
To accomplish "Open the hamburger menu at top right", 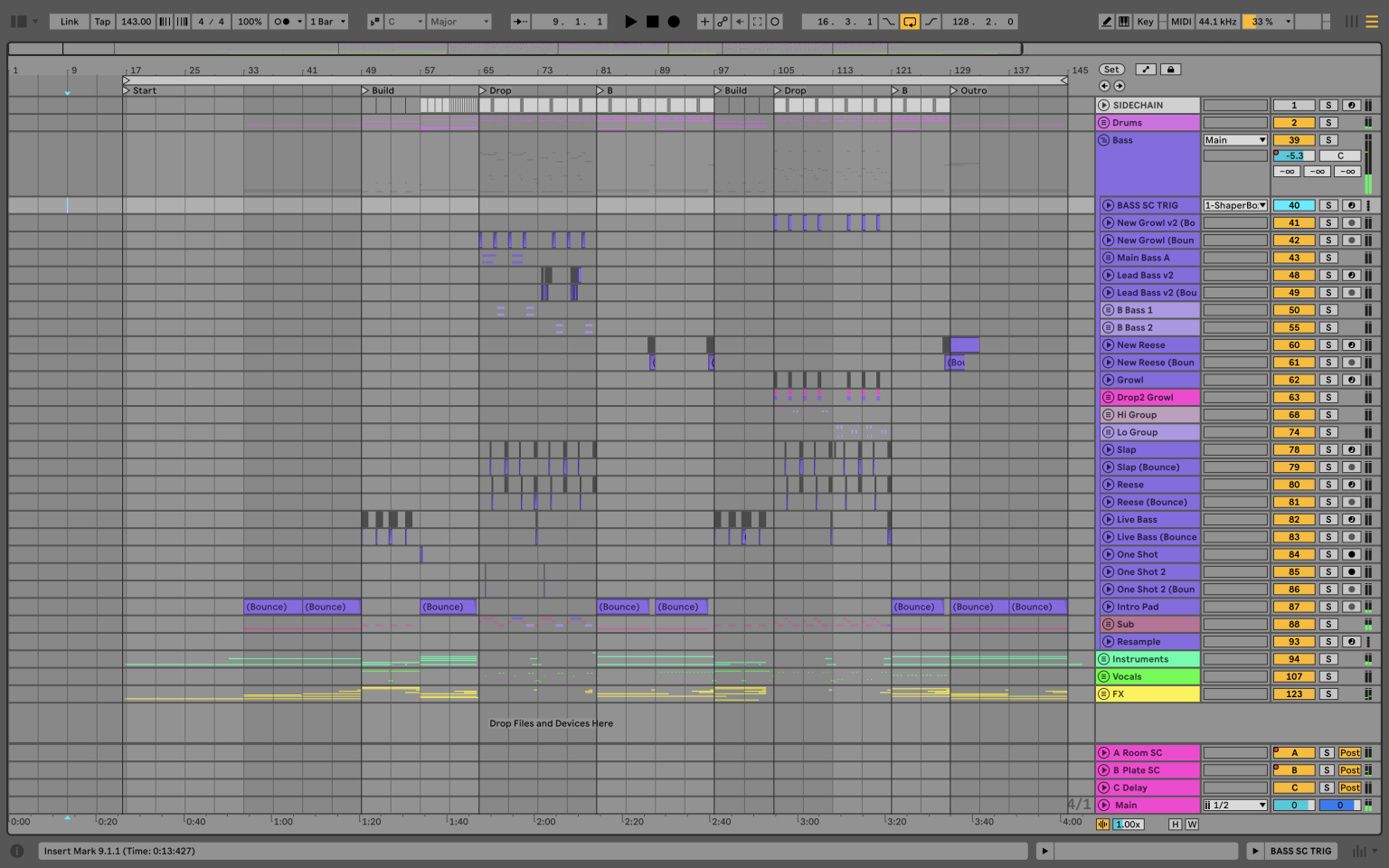I will pyautogui.click(x=1373, y=21).
